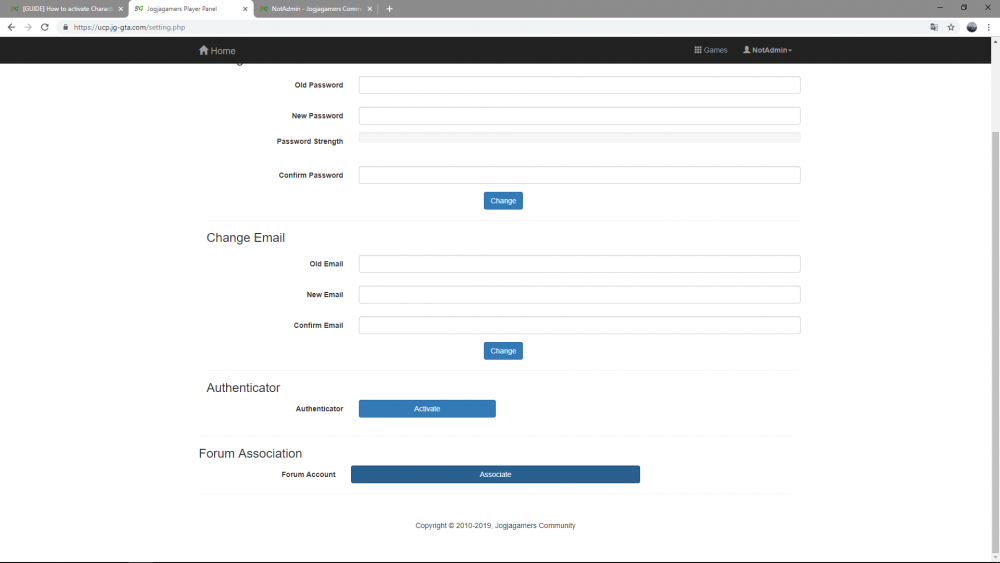Expand the NotAdmin user dropdown
Viewport: 1000px width, 563px height.
tap(767, 50)
